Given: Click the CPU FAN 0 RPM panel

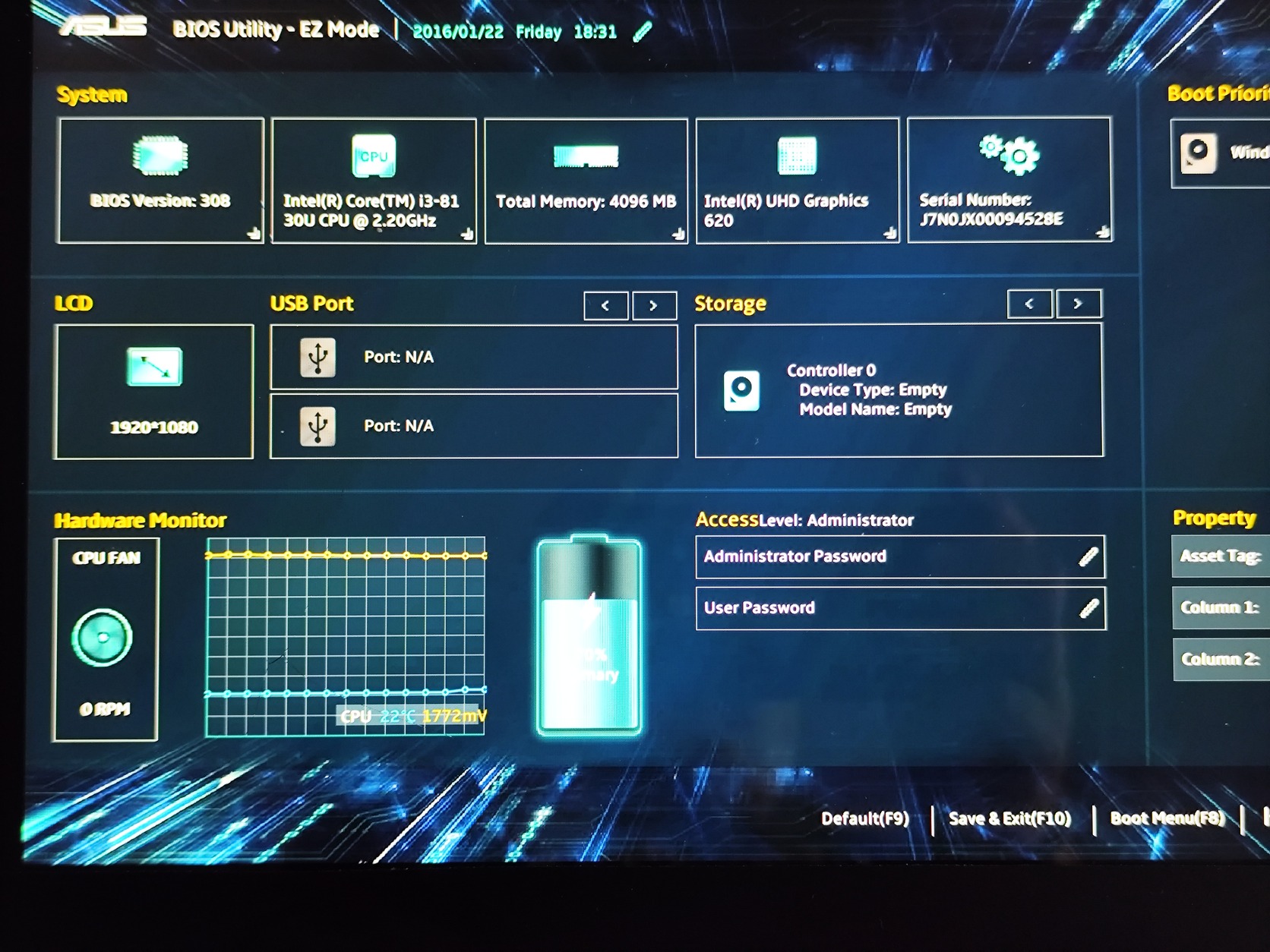Looking at the screenshot, I should click(106, 639).
